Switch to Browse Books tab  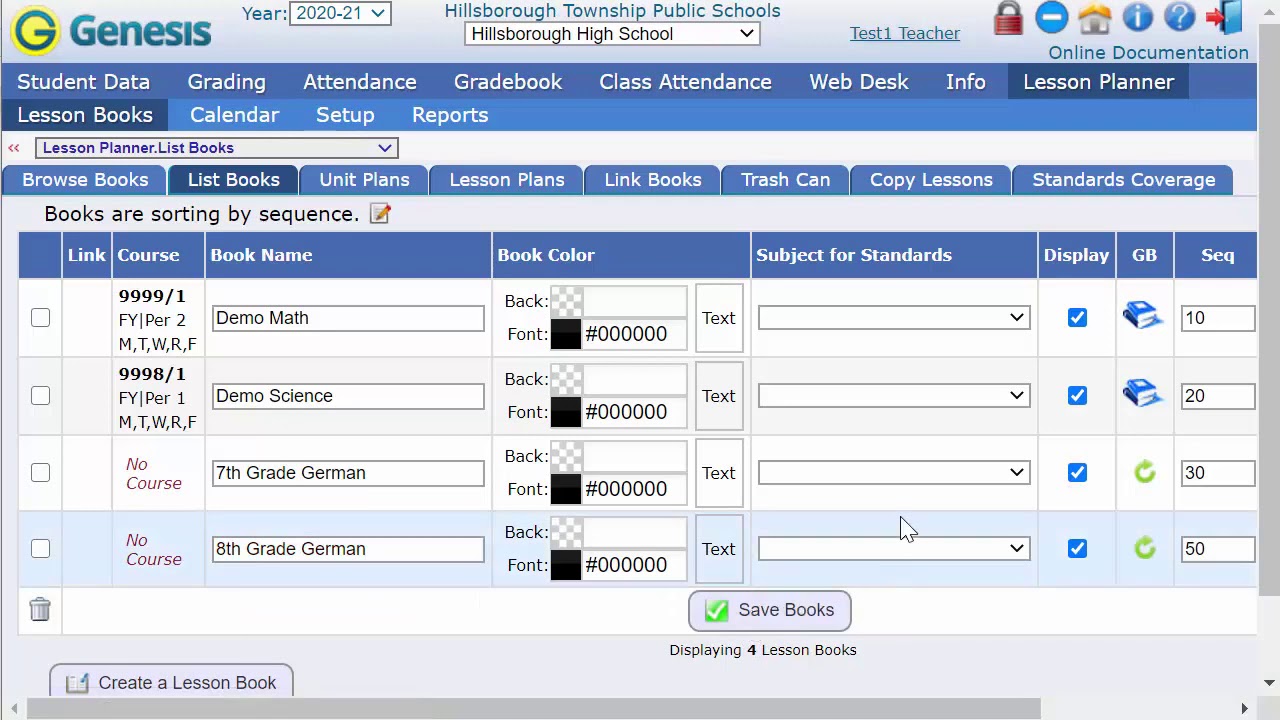(x=85, y=180)
